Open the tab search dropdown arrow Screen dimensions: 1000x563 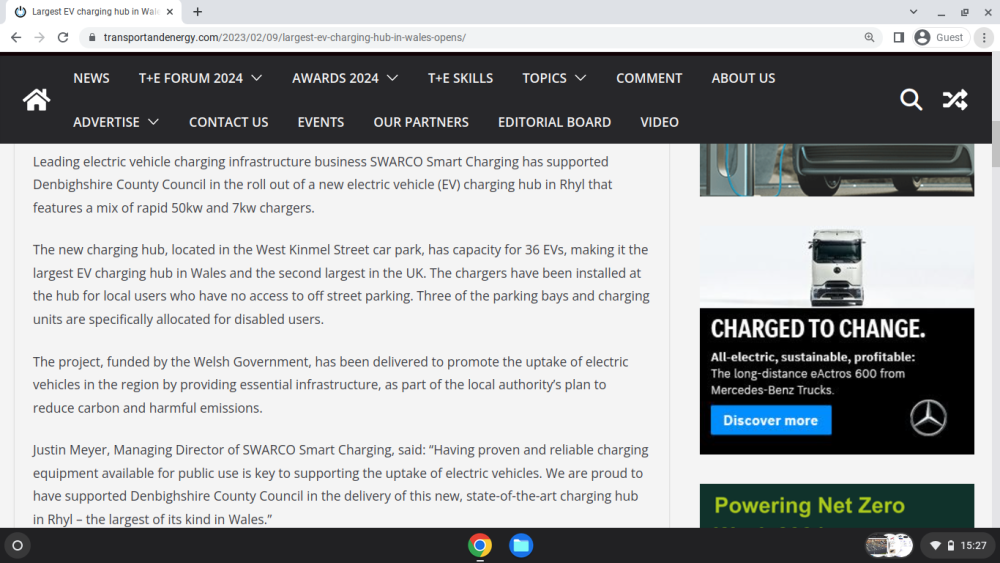(x=913, y=11)
